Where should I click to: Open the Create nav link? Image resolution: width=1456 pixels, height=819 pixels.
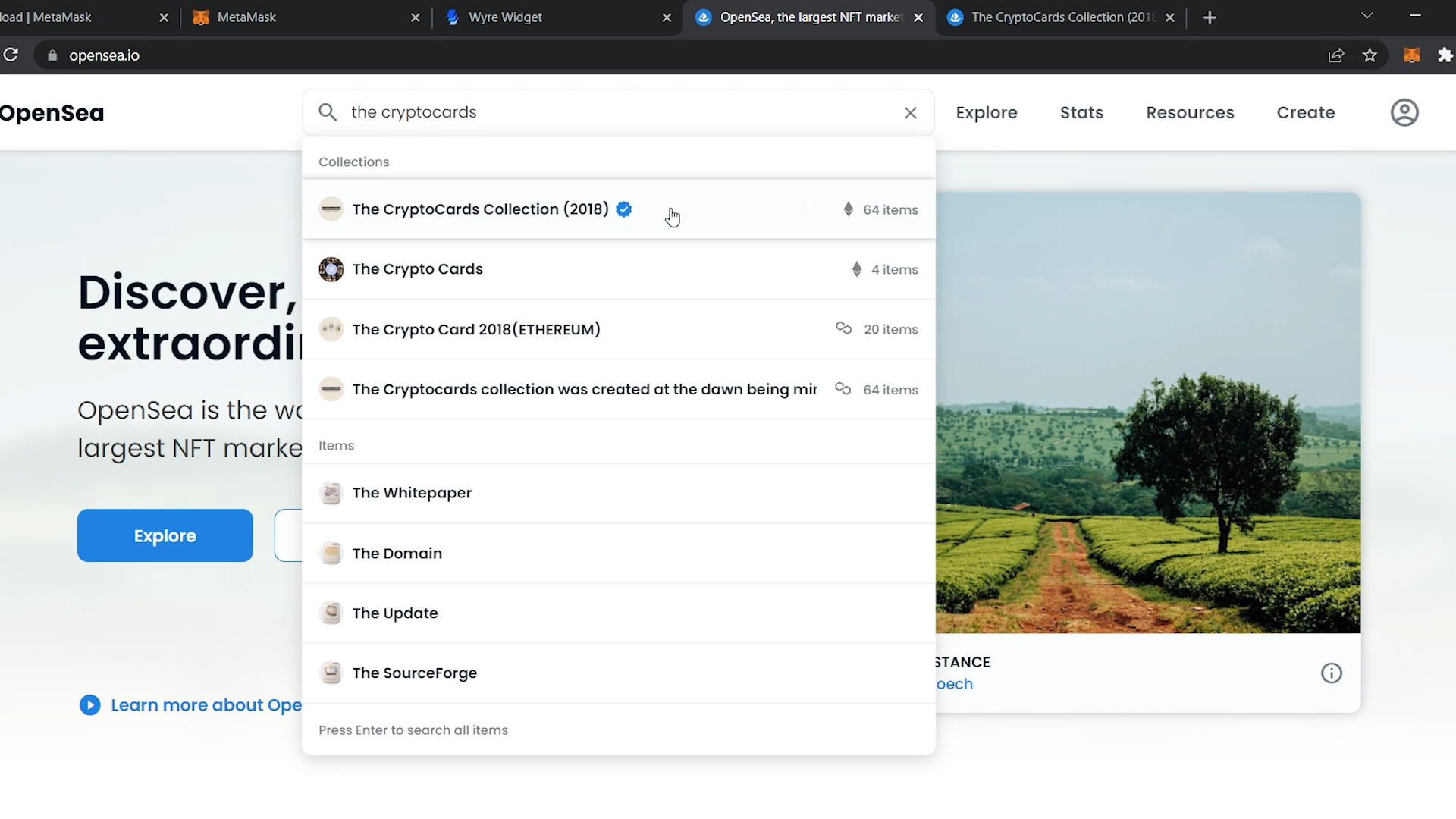pos(1305,112)
